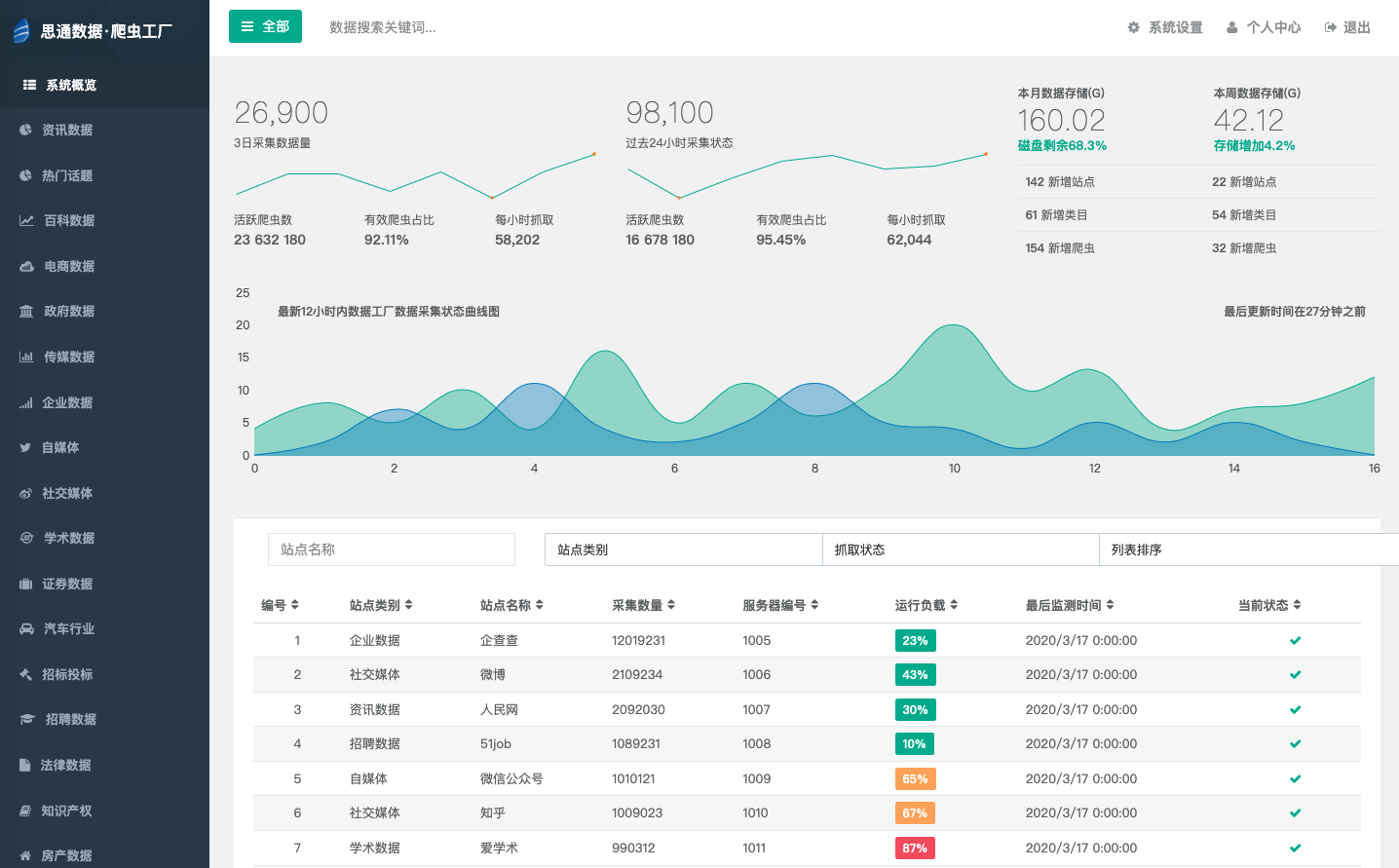Viewport: 1399px width, 868px height.
Task: Click the 全部 button
Action: click(265, 26)
